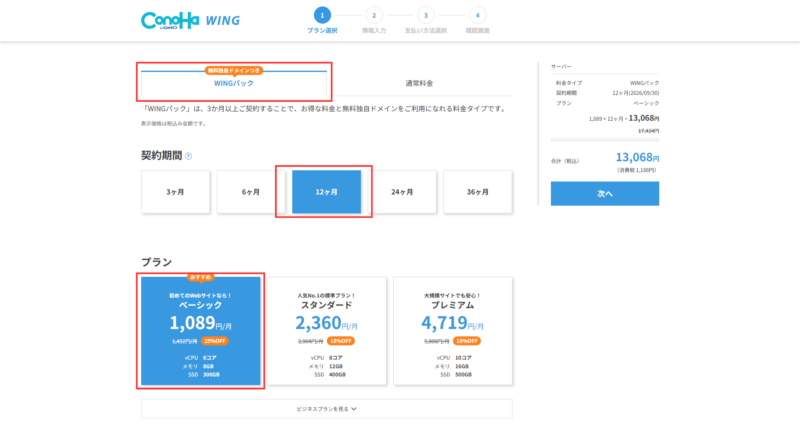
Task: Click the step 2 information entry circle
Action: click(373, 15)
